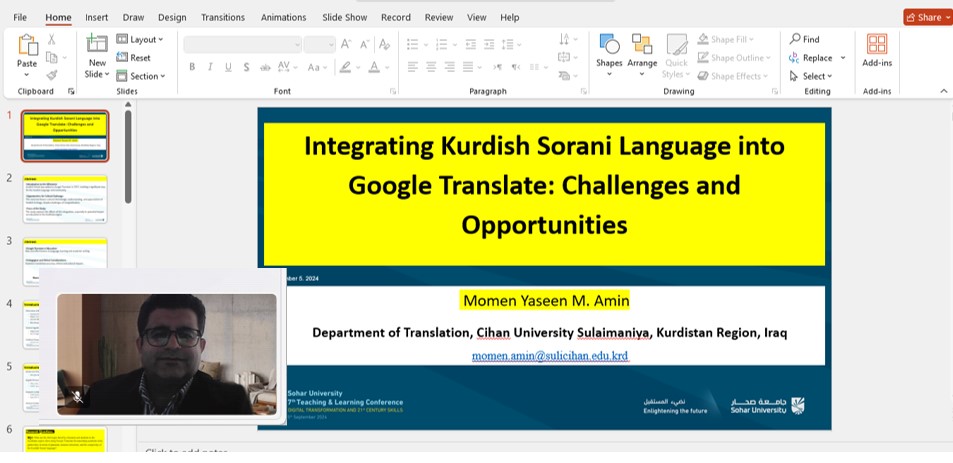Switch to the Design tab

[172, 18]
